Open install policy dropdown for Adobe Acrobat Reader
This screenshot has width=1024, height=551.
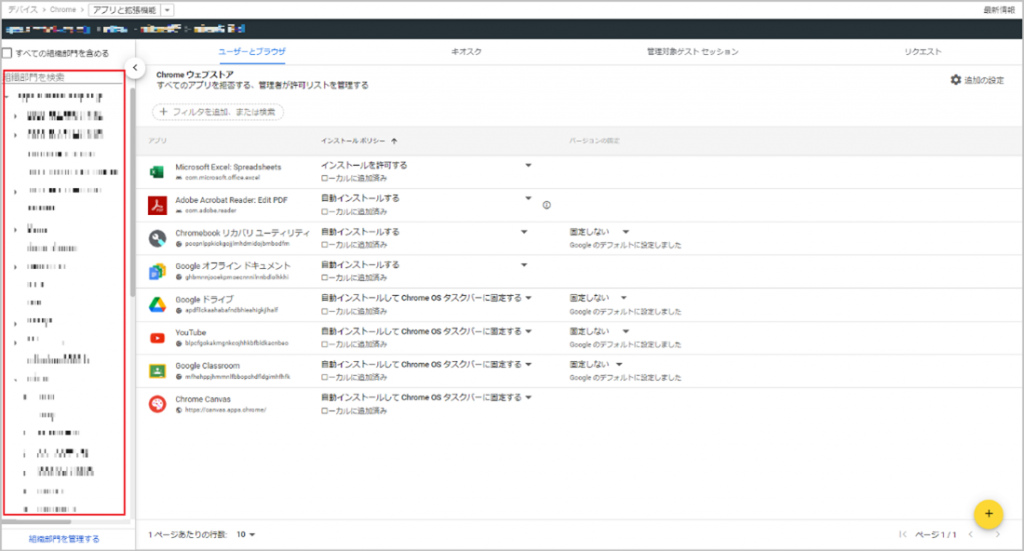[x=528, y=198]
